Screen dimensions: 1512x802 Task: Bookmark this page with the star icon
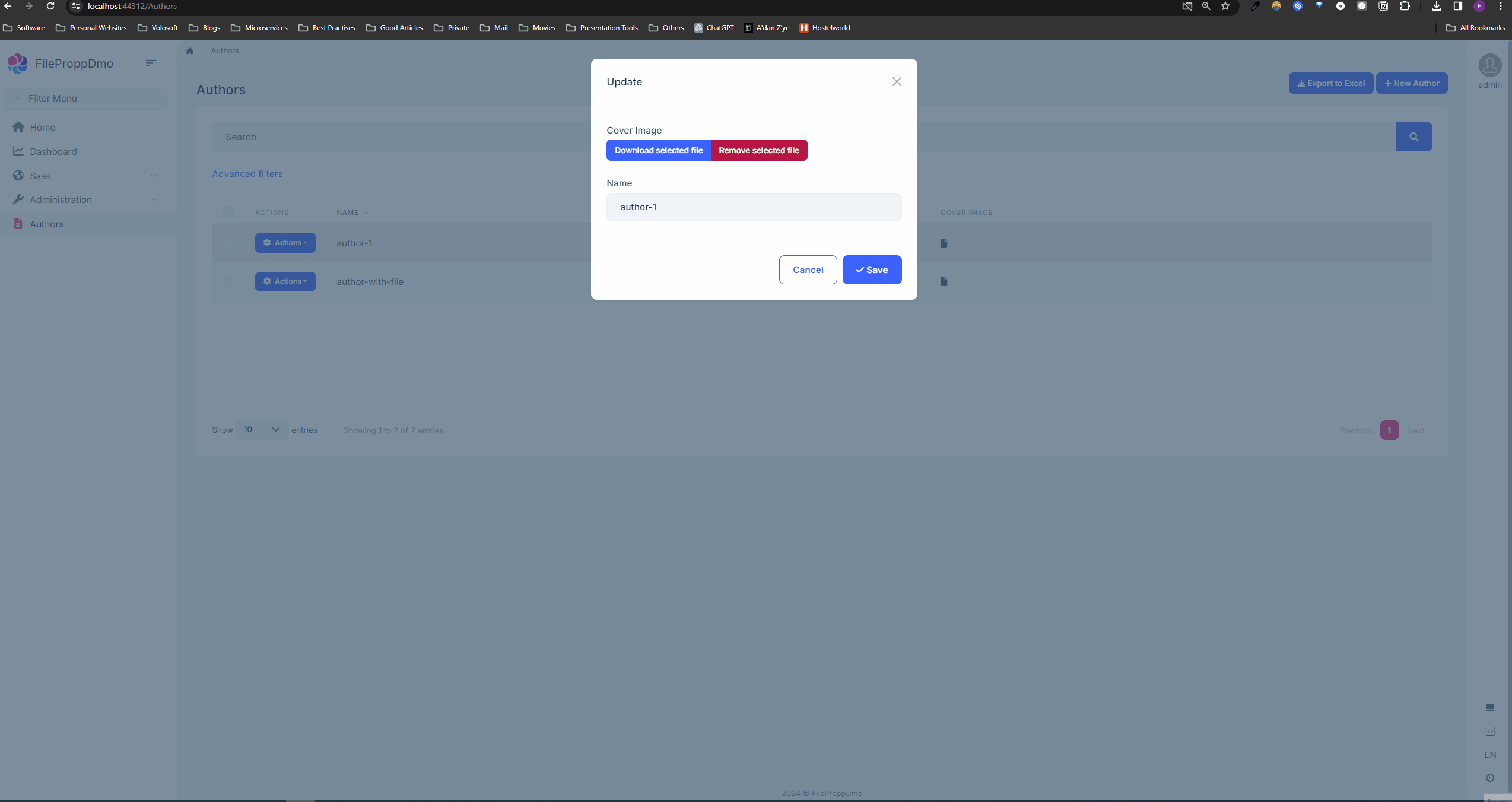click(x=1225, y=6)
